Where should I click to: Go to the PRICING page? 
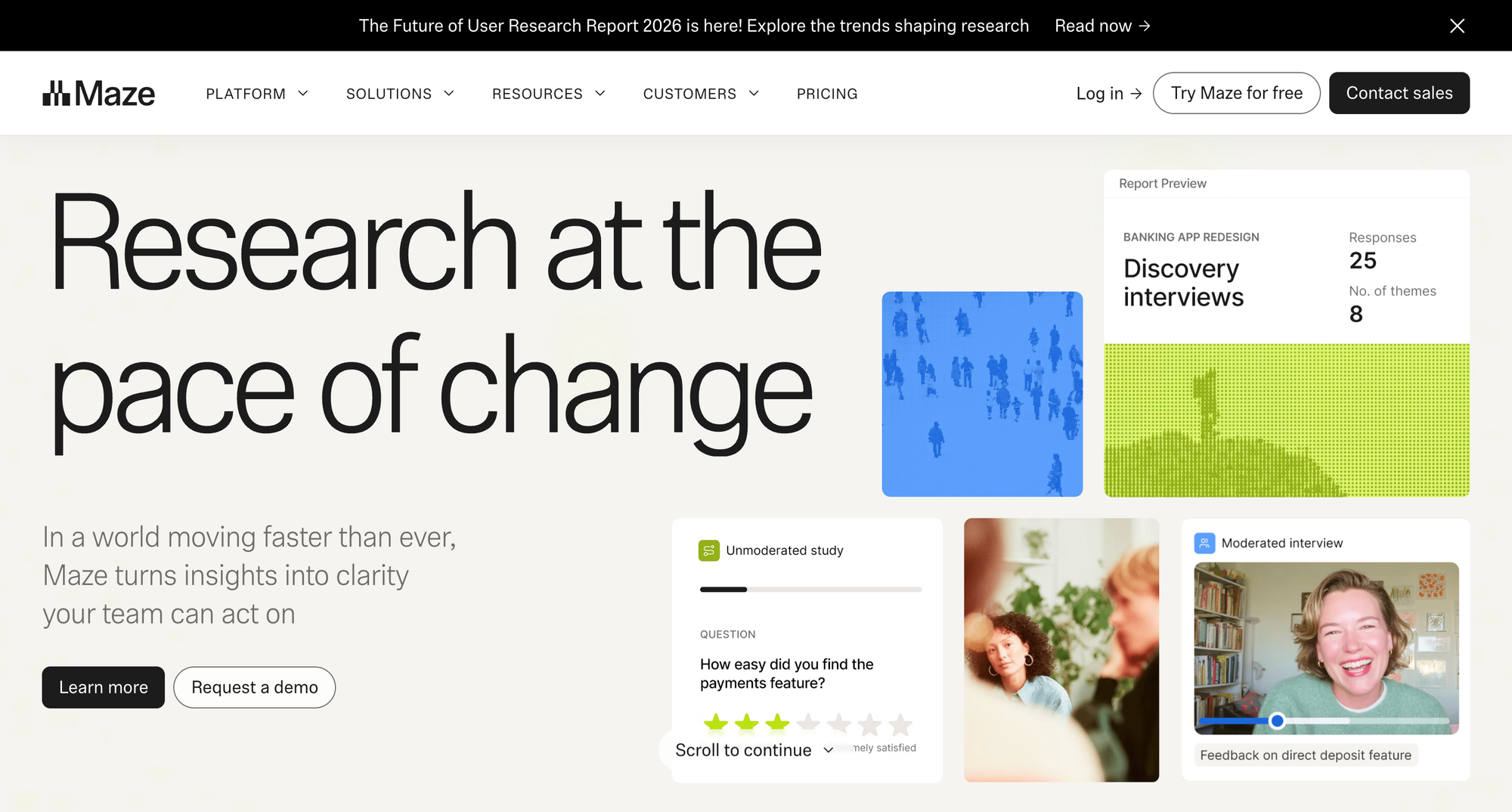[x=827, y=94]
